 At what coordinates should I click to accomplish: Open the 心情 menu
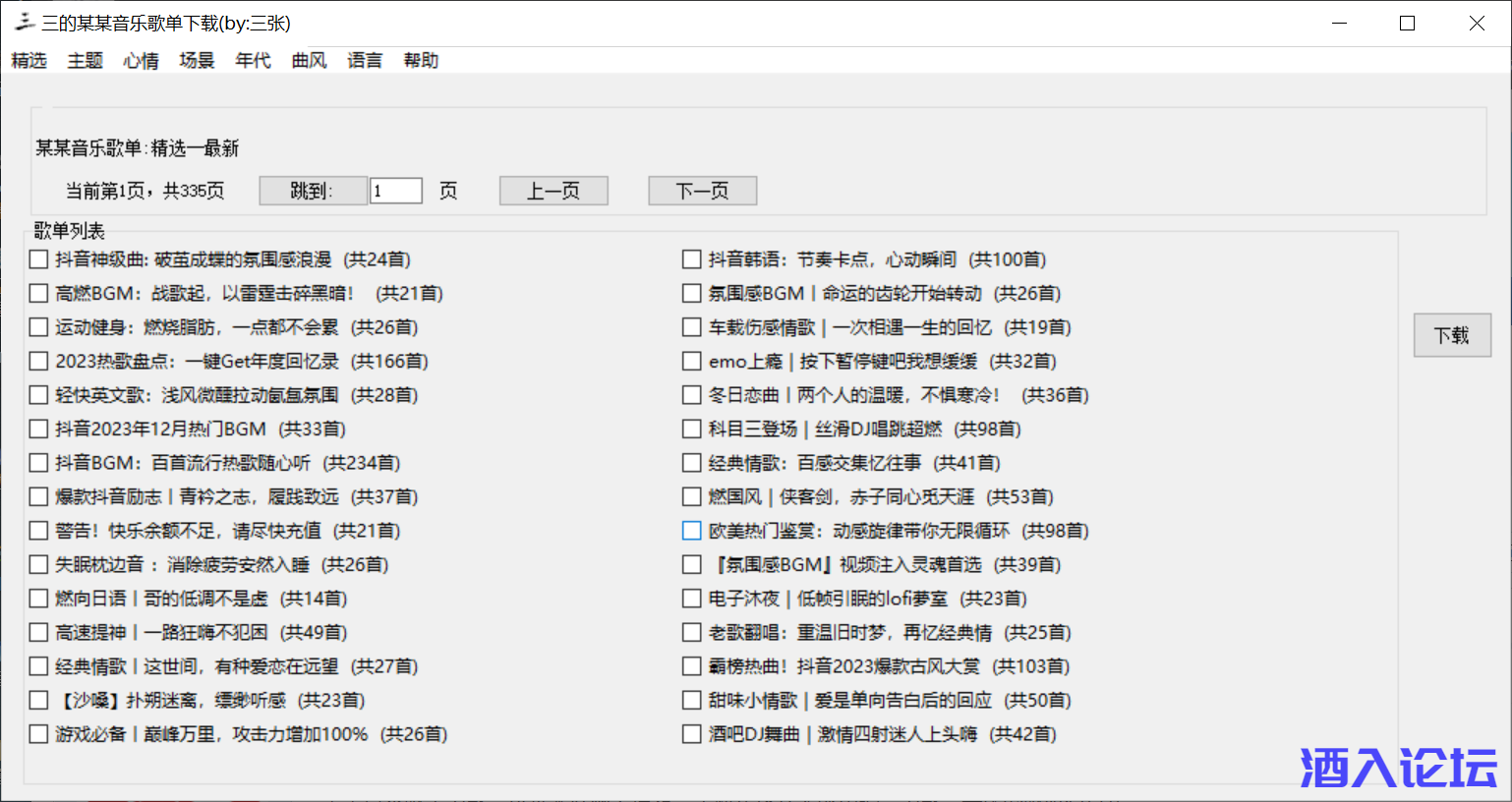(x=142, y=61)
